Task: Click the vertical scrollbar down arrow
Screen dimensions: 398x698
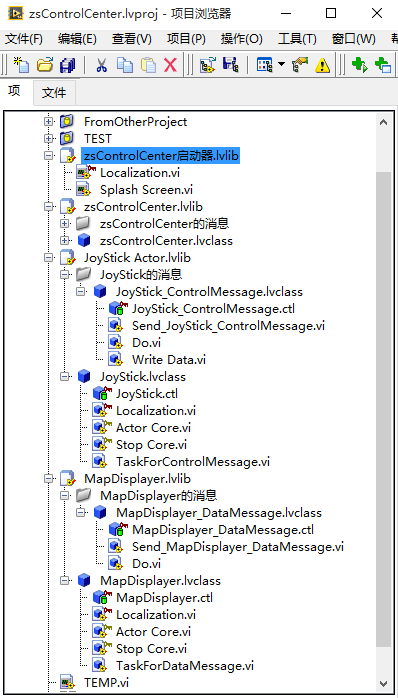Action: [x=383, y=682]
